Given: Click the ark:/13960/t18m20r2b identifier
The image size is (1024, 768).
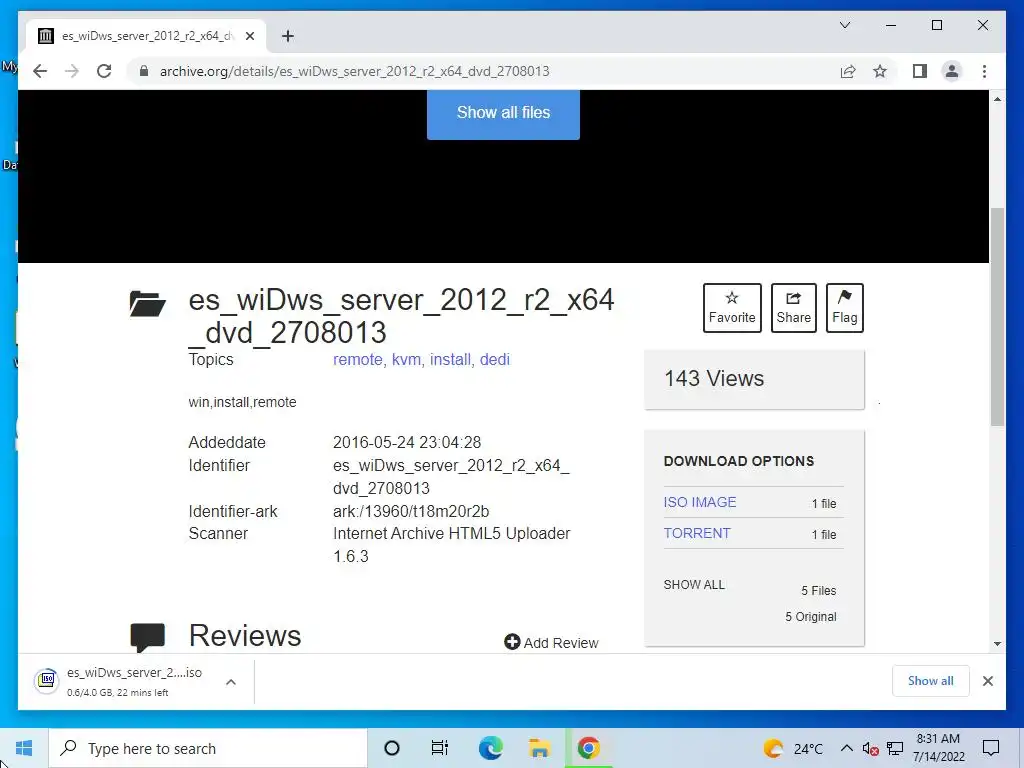Looking at the screenshot, I should 411,511.
